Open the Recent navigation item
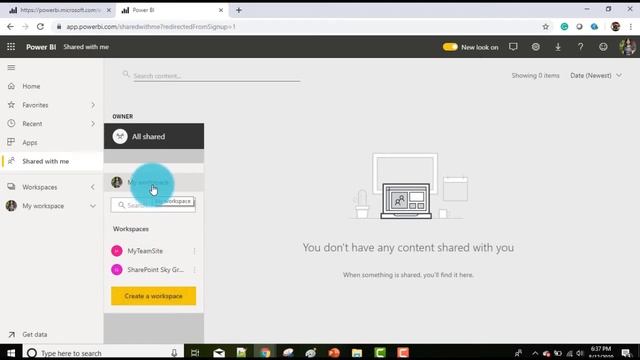 [32, 124]
